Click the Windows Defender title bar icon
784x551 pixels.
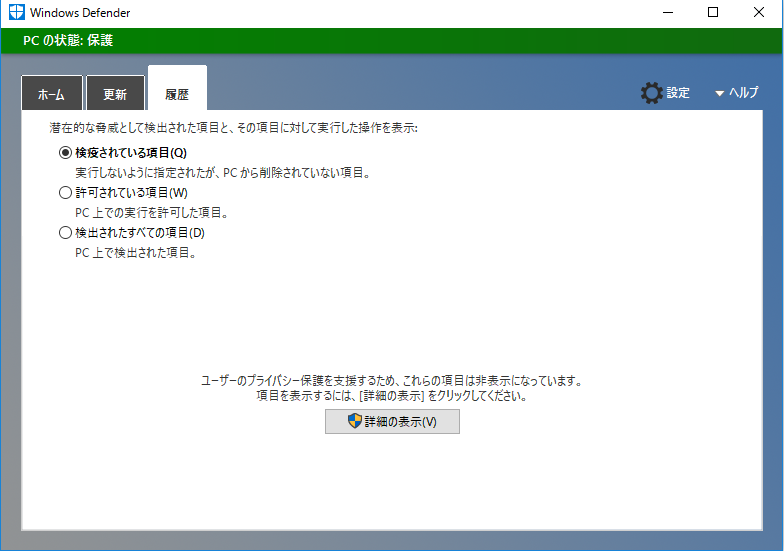[x=16, y=13]
